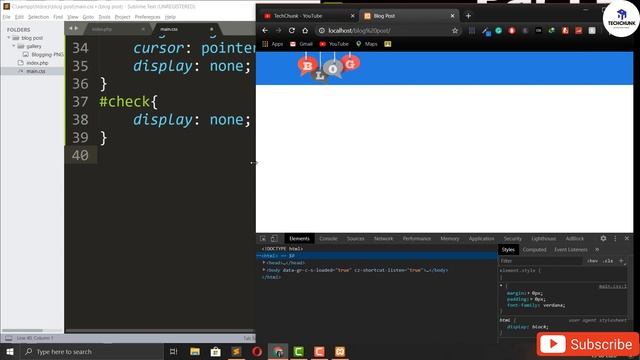
Task: Open the DevTools three-dot menu
Action: coord(615,238)
